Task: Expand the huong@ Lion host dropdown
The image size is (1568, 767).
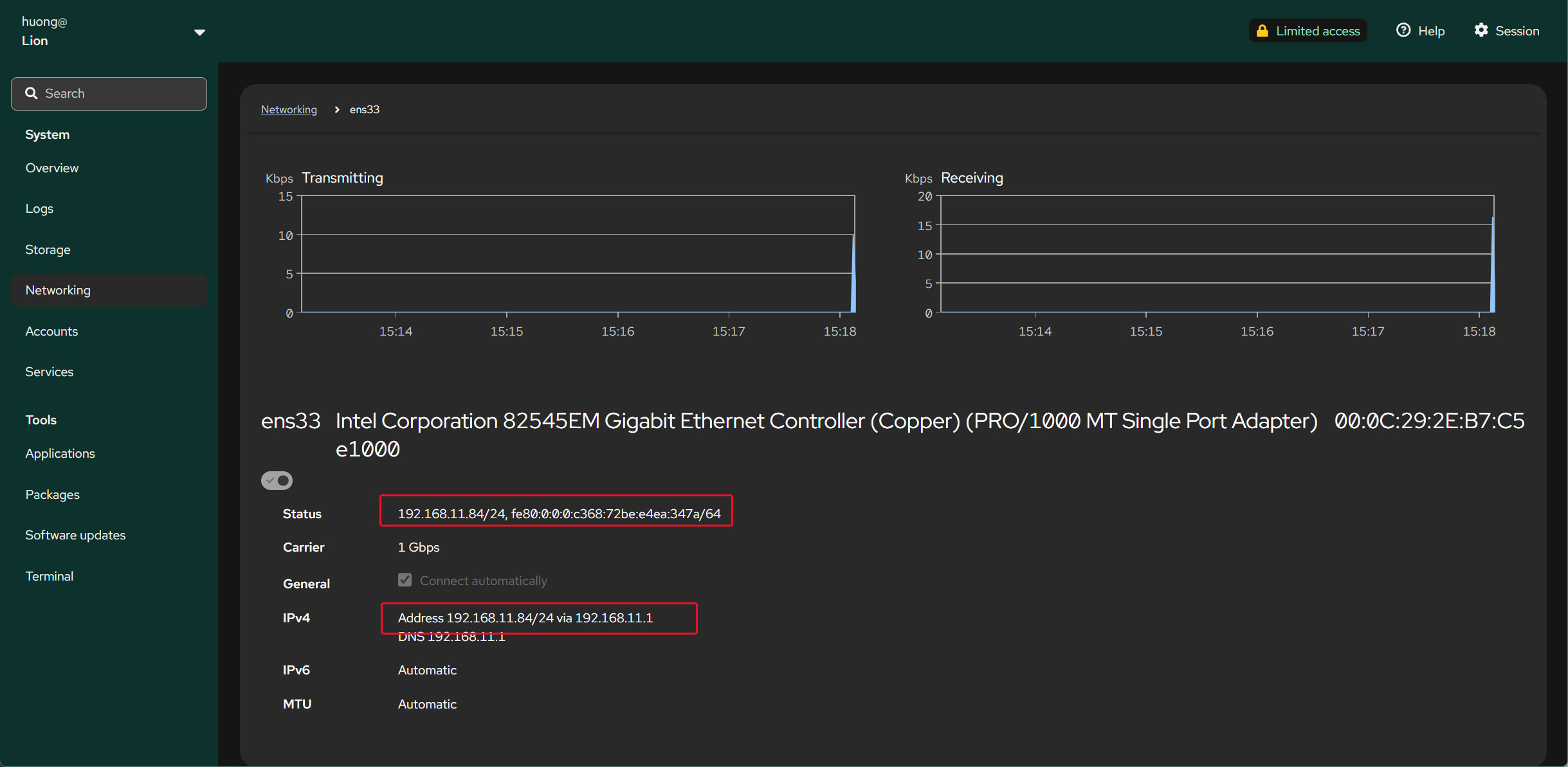Action: (x=199, y=32)
